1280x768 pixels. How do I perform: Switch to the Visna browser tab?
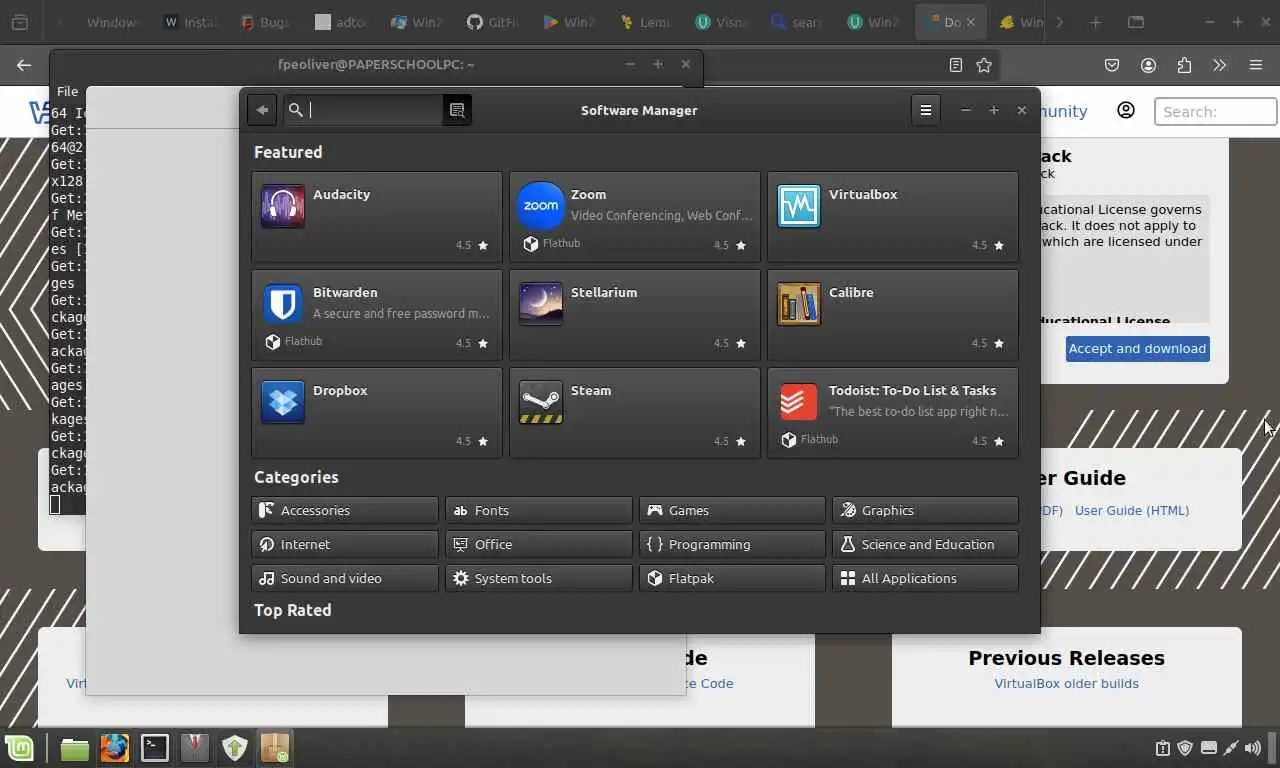pyautogui.click(x=723, y=22)
